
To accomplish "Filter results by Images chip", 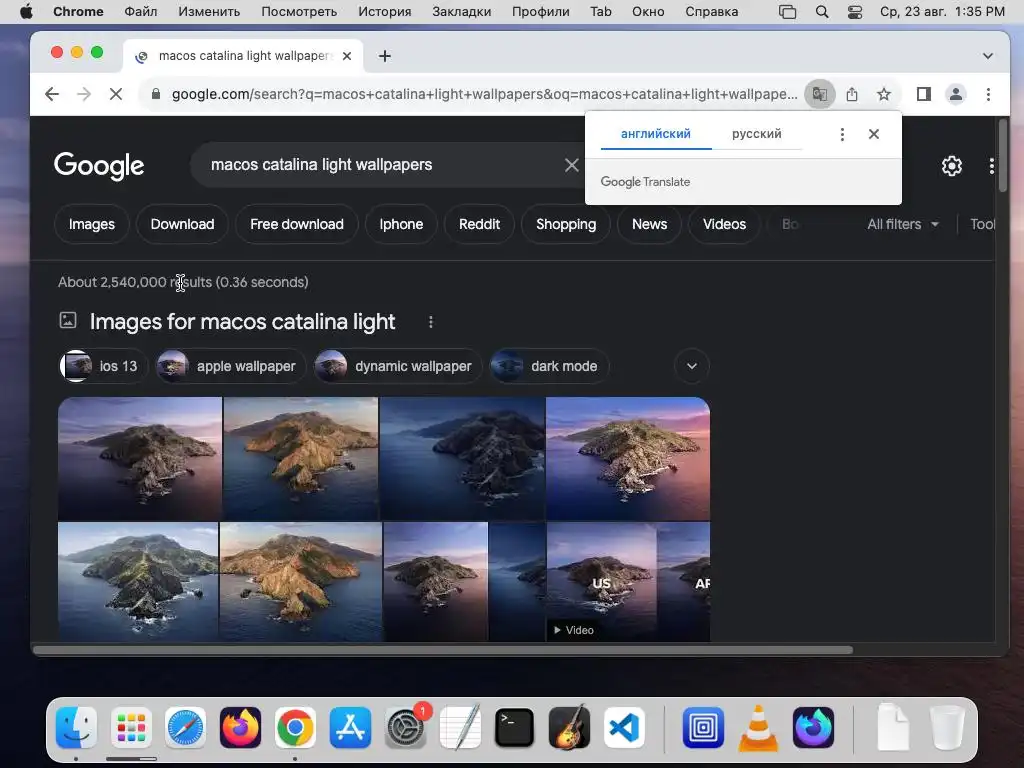I will pos(91,225).
